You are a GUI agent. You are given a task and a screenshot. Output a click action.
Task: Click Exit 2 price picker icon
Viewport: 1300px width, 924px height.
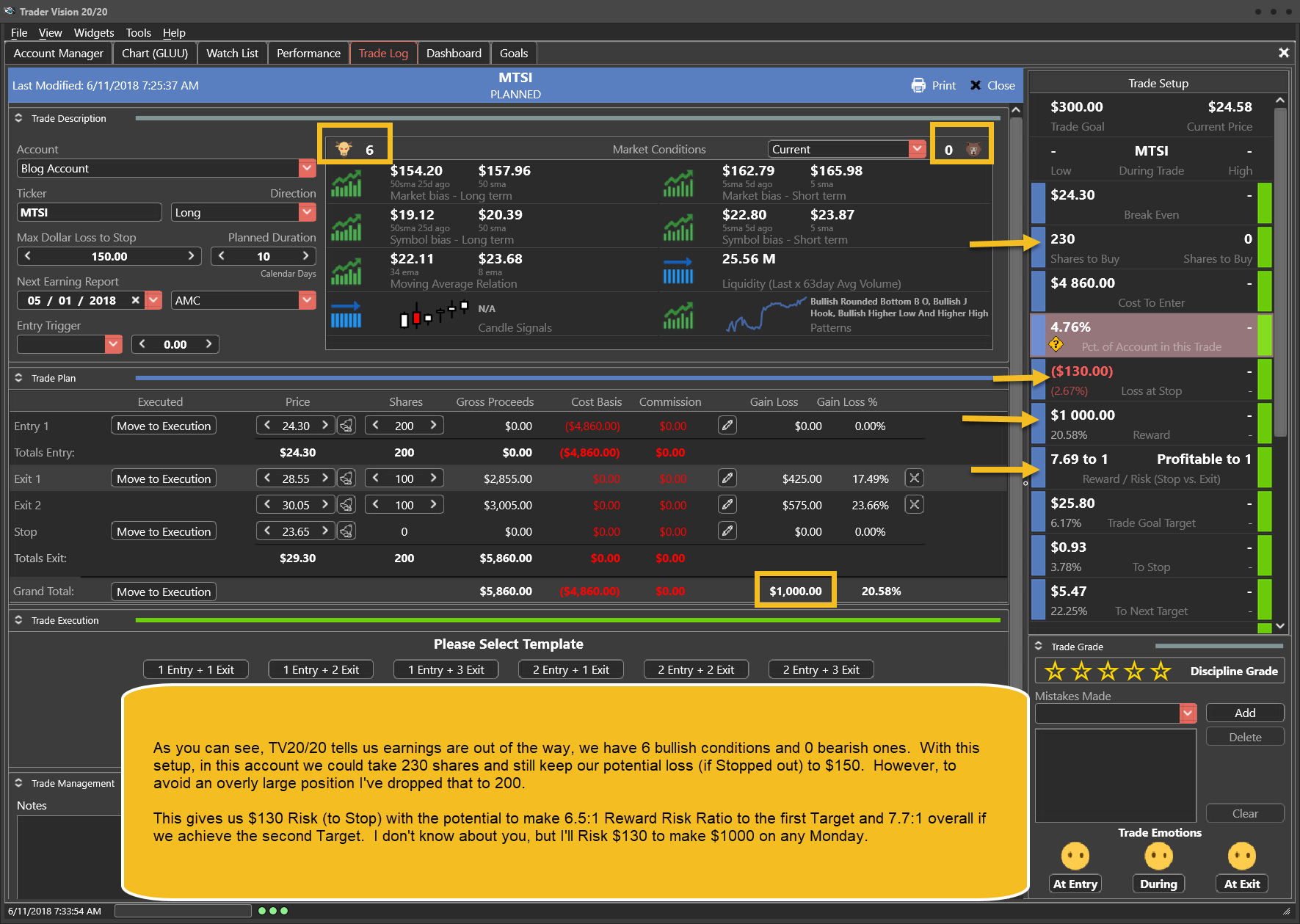tap(347, 505)
